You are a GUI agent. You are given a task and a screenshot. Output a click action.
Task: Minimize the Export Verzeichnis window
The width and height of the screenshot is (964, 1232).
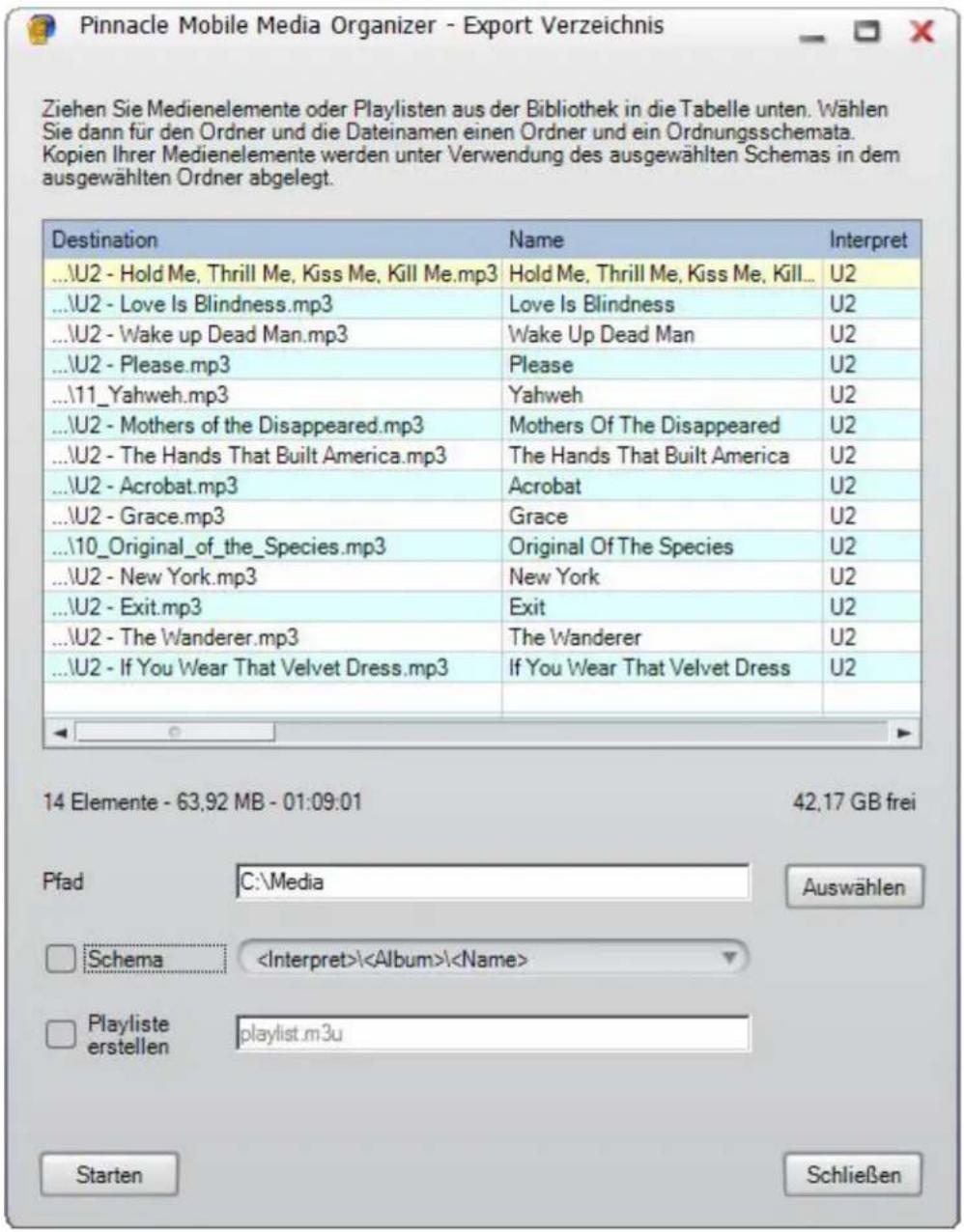pyautogui.click(x=814, y=38)
